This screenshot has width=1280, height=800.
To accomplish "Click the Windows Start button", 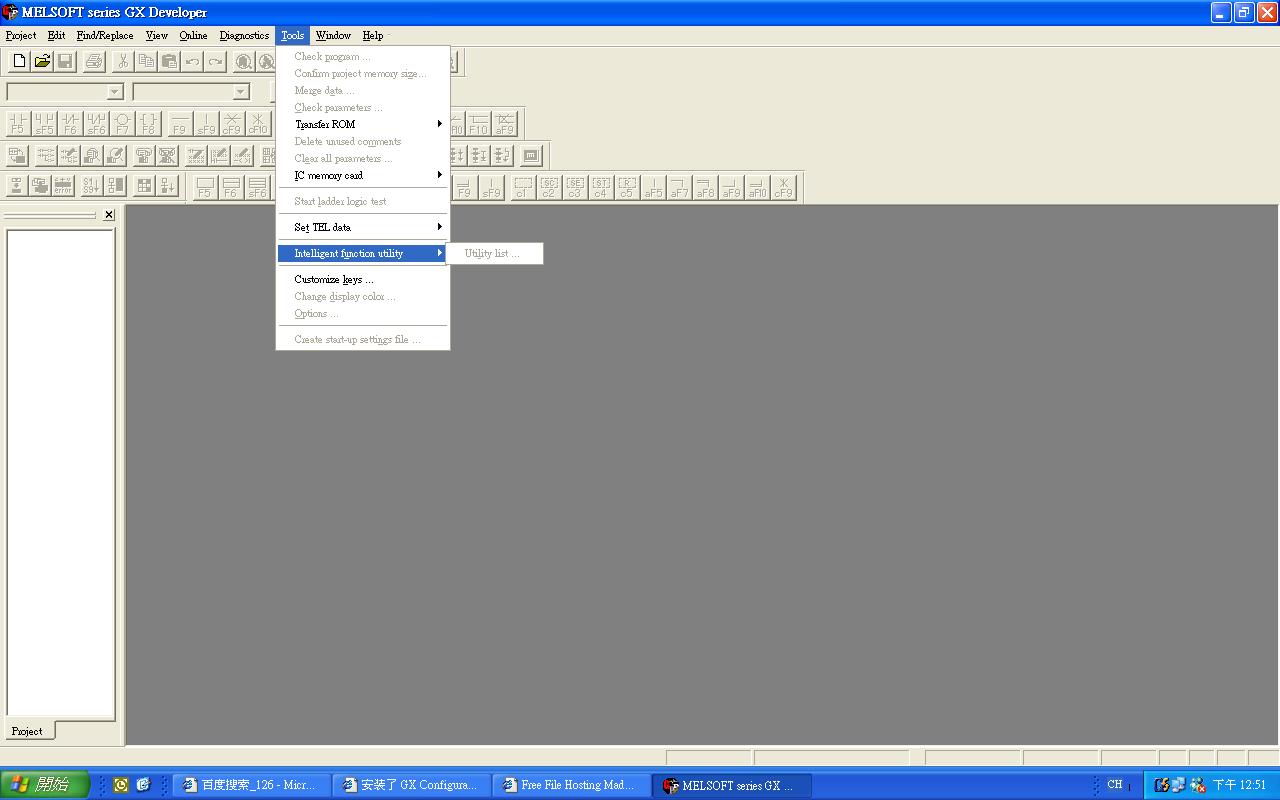I will pos(44,785).
